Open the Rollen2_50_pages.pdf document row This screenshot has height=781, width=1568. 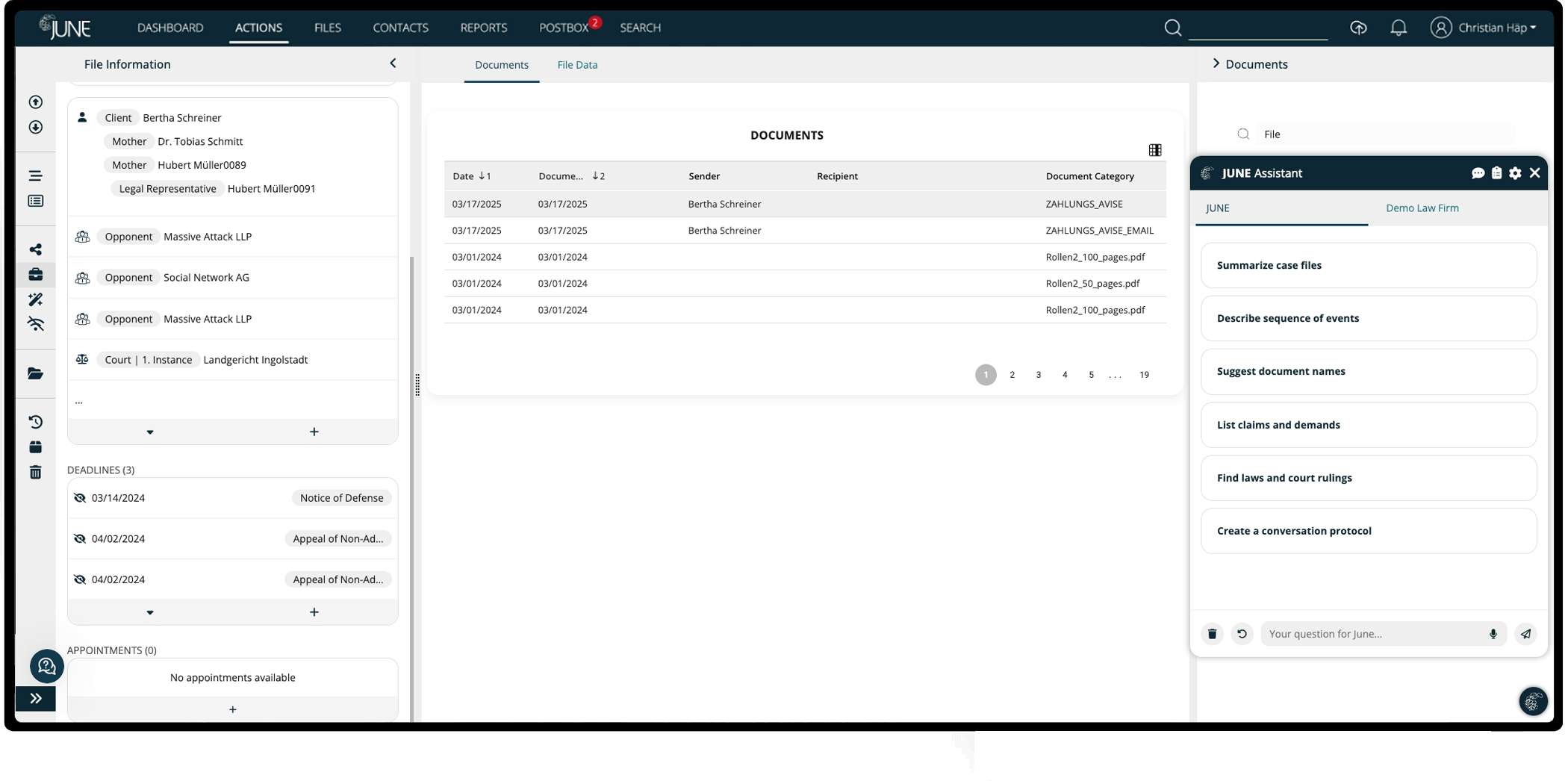pyautogui.click(x=804, y=284)
